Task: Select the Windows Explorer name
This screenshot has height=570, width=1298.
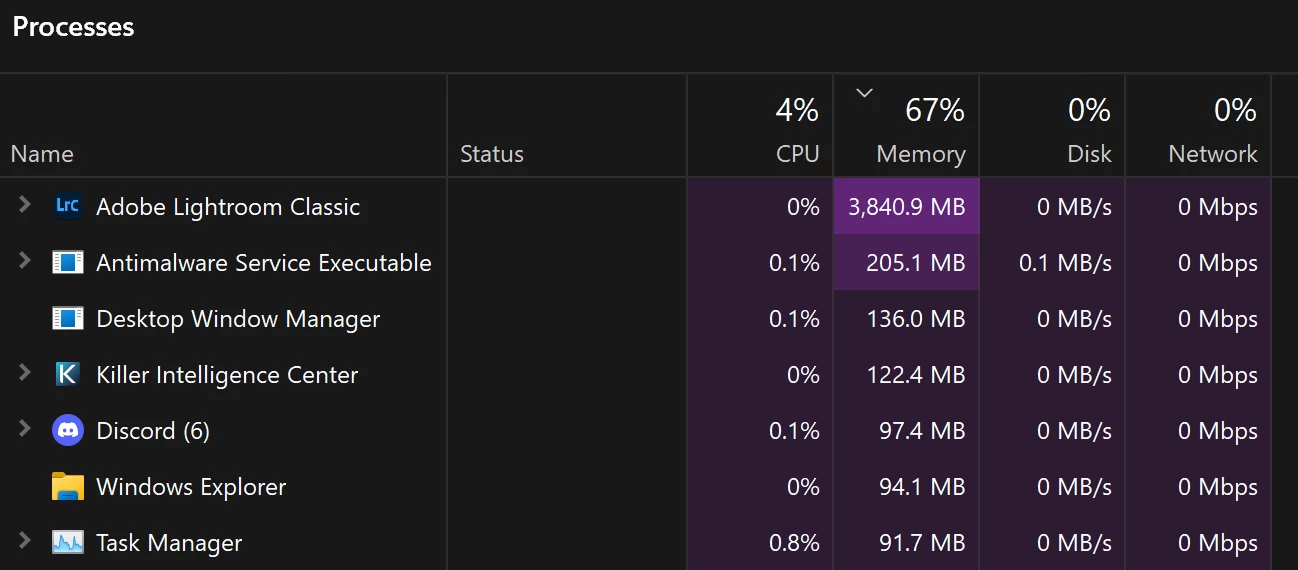Action: pyautogui.click(x=191, y=487)
